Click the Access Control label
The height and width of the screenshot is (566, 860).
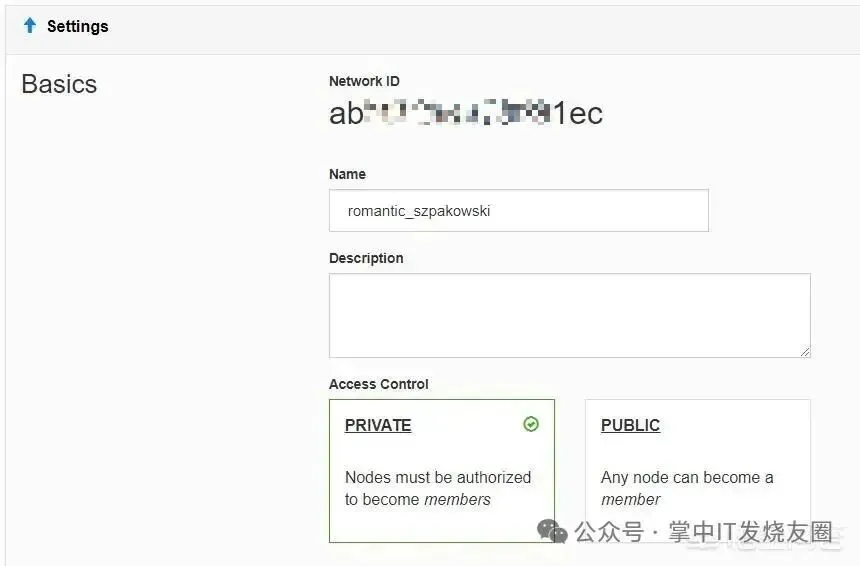378,384
